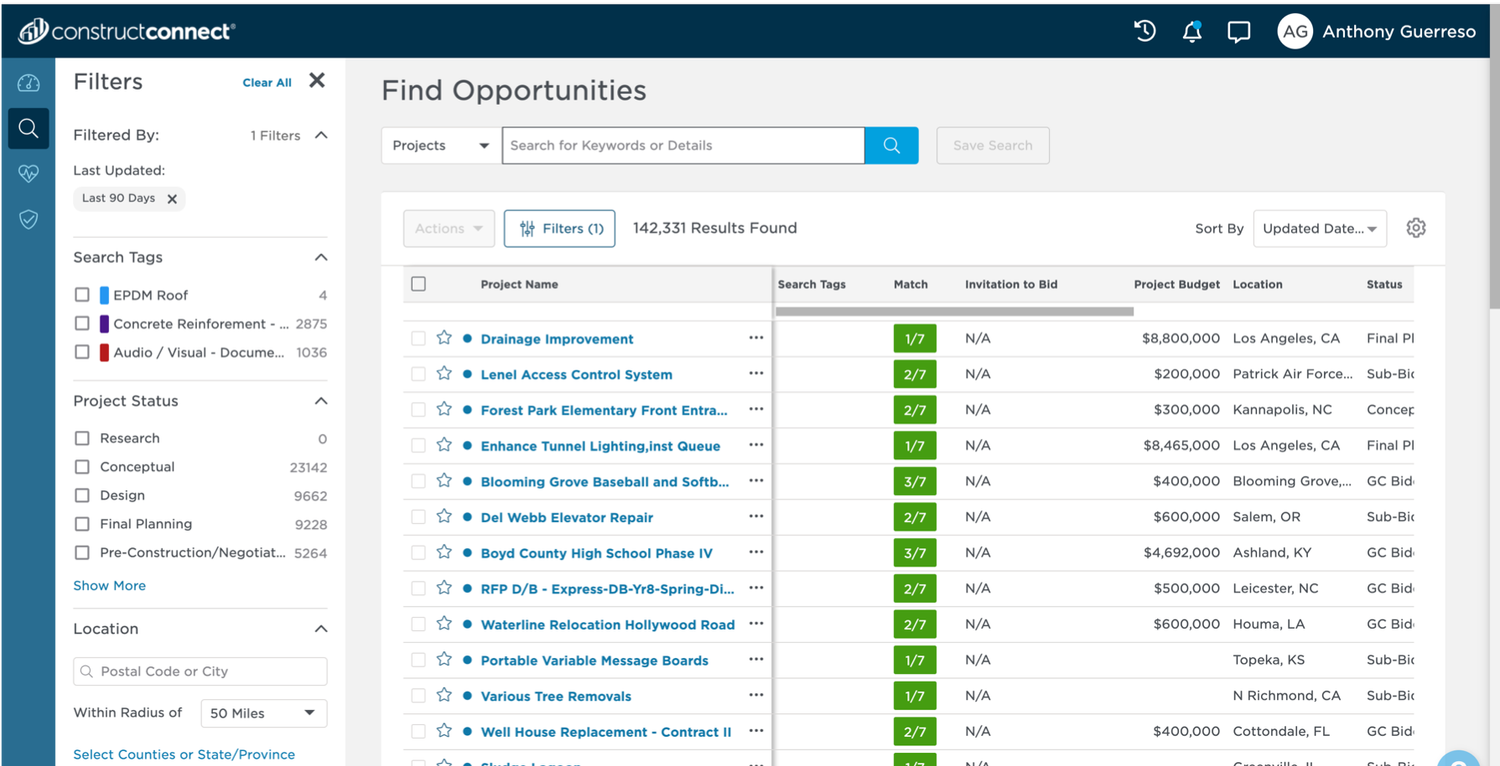Click the Search Tags column header
The width and height of the screenshot is (1500, 766).
(x=811, y=284)
